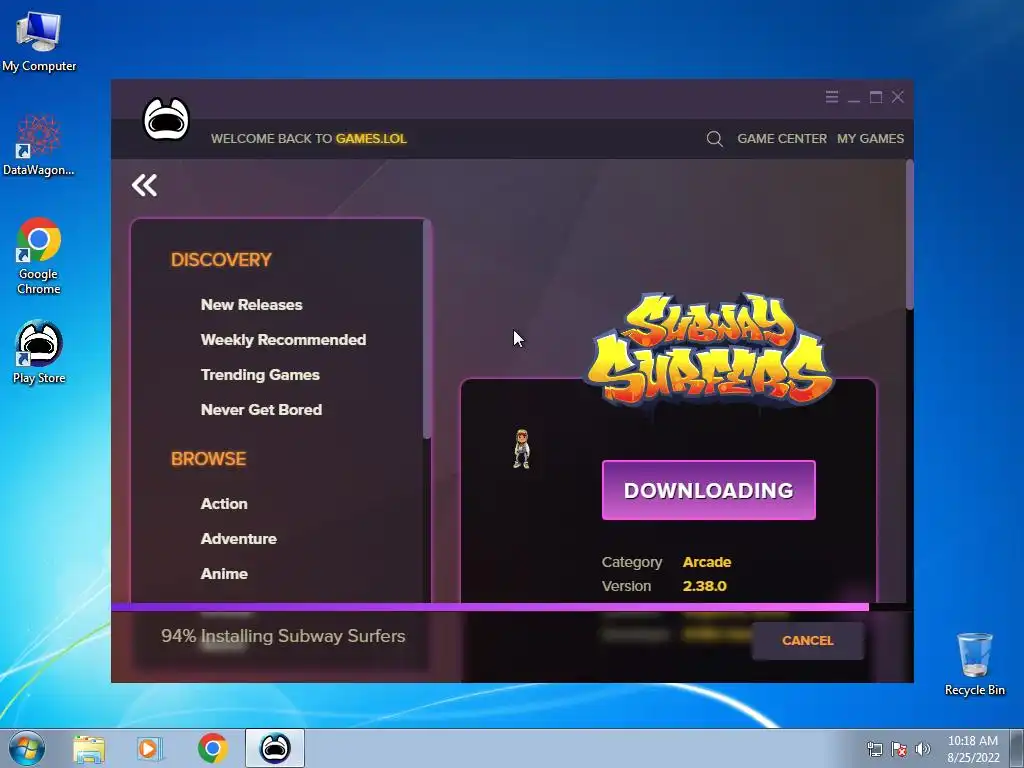Open the search magnifier icon
This screenshot has width=1024, height=768.
click(x=714, y=138)
